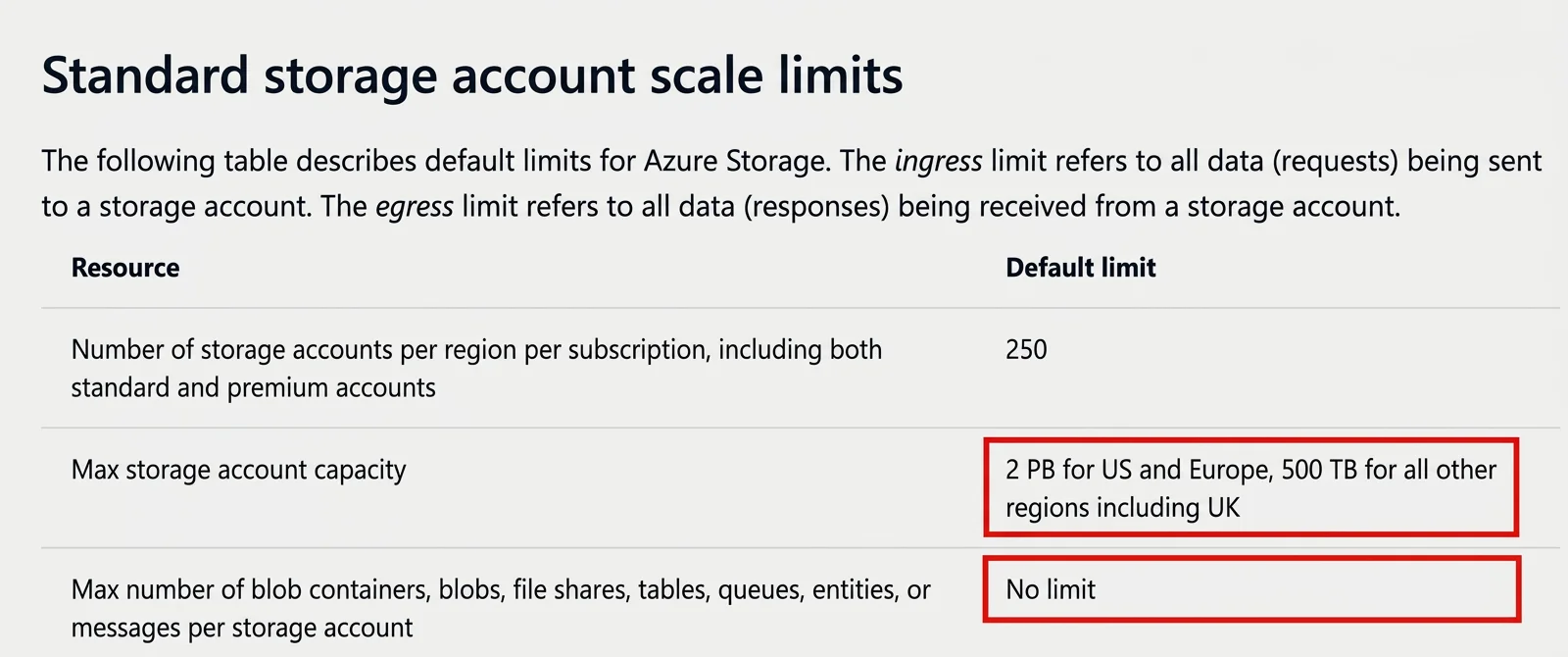
Task: Click 'standard and premium accounts' text line
Action: [x=253, y=388]
